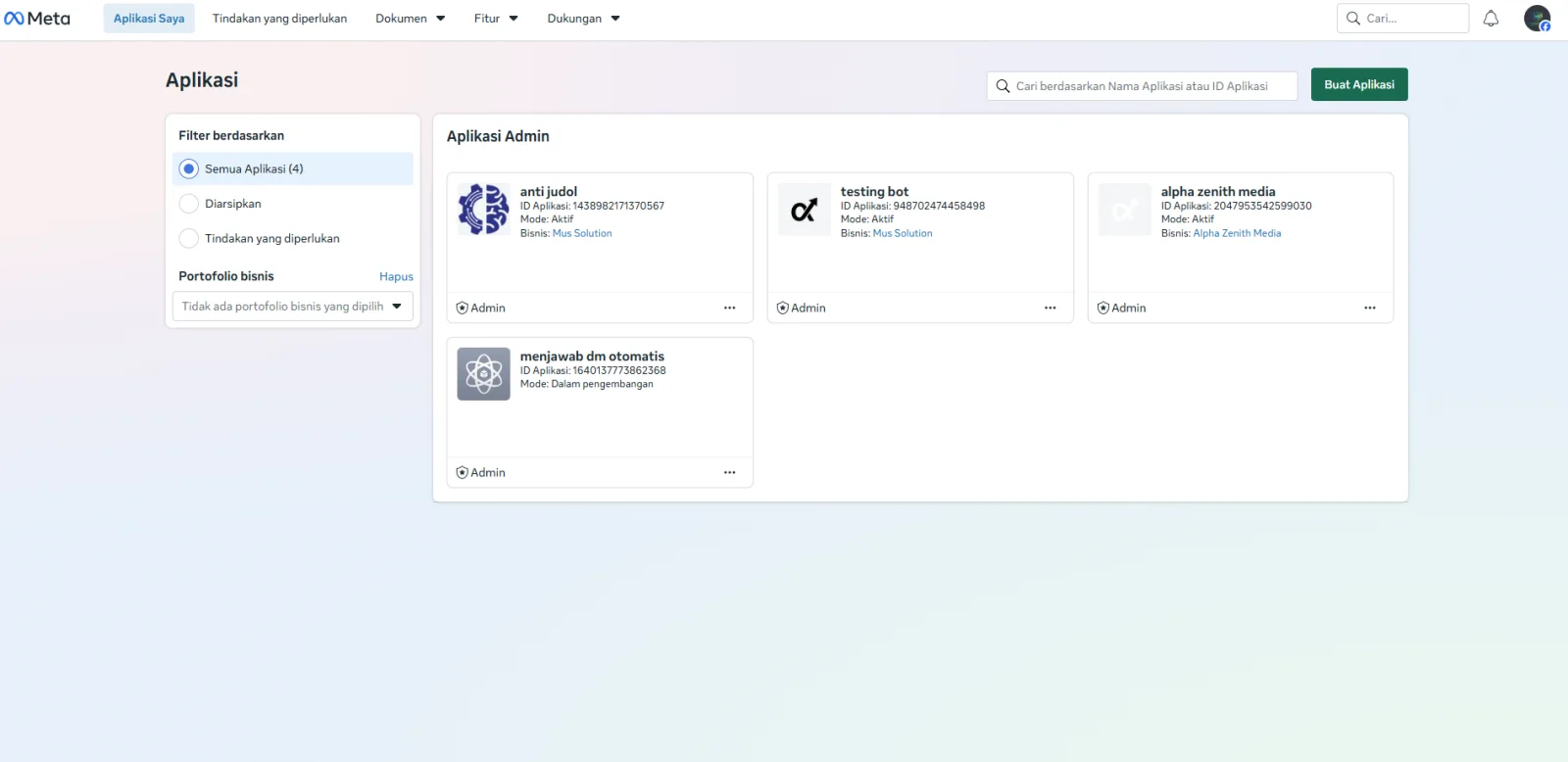Open more options for menjawab dm otomatis
Image resolution: width=1568 pixels, height=762 pixels.
[729, 472]
